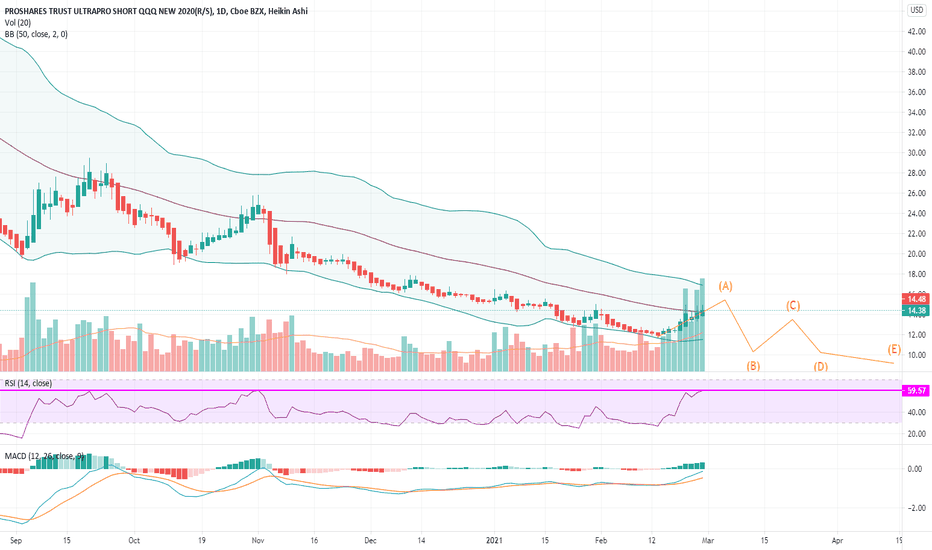Viewport: 932px width, 550px height.
Task: Select the Dec date on time axis
Action: pyautogui.click(x=370, y=540)
